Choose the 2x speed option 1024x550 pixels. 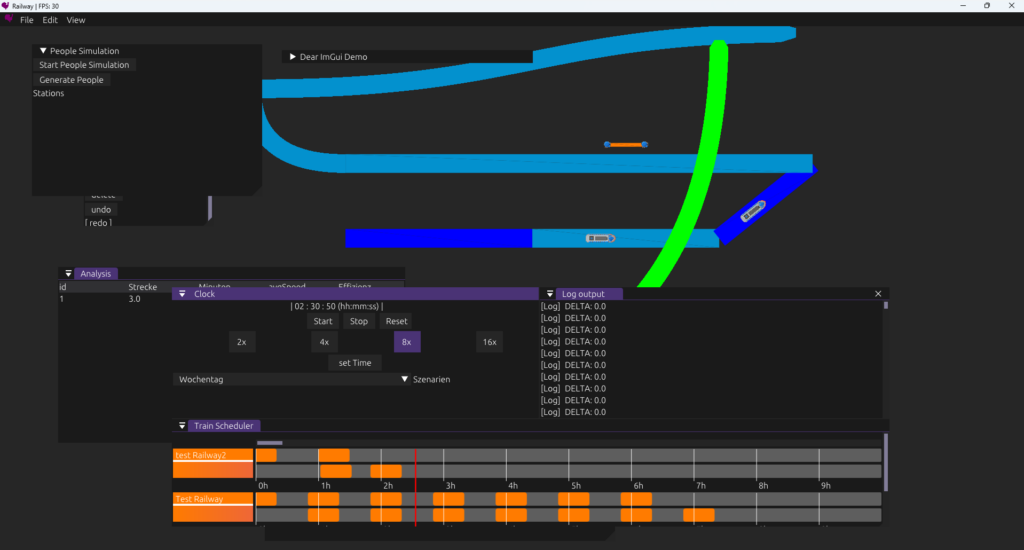point(242,342)
